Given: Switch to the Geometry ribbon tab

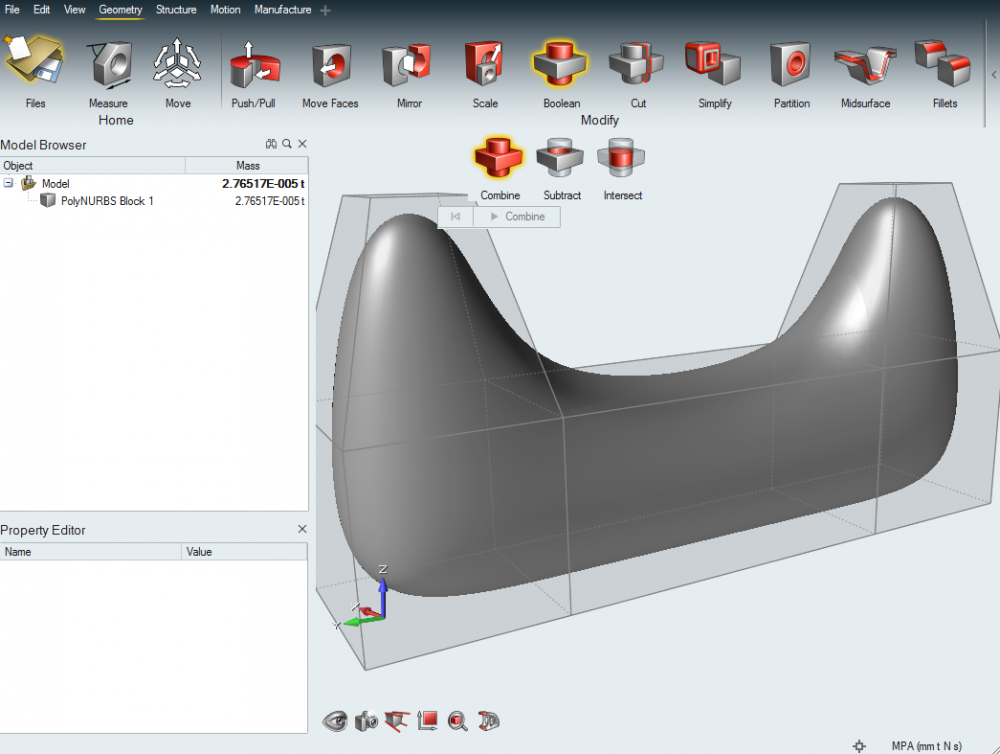Looking at the screenshot, I should tap(120, 10).
